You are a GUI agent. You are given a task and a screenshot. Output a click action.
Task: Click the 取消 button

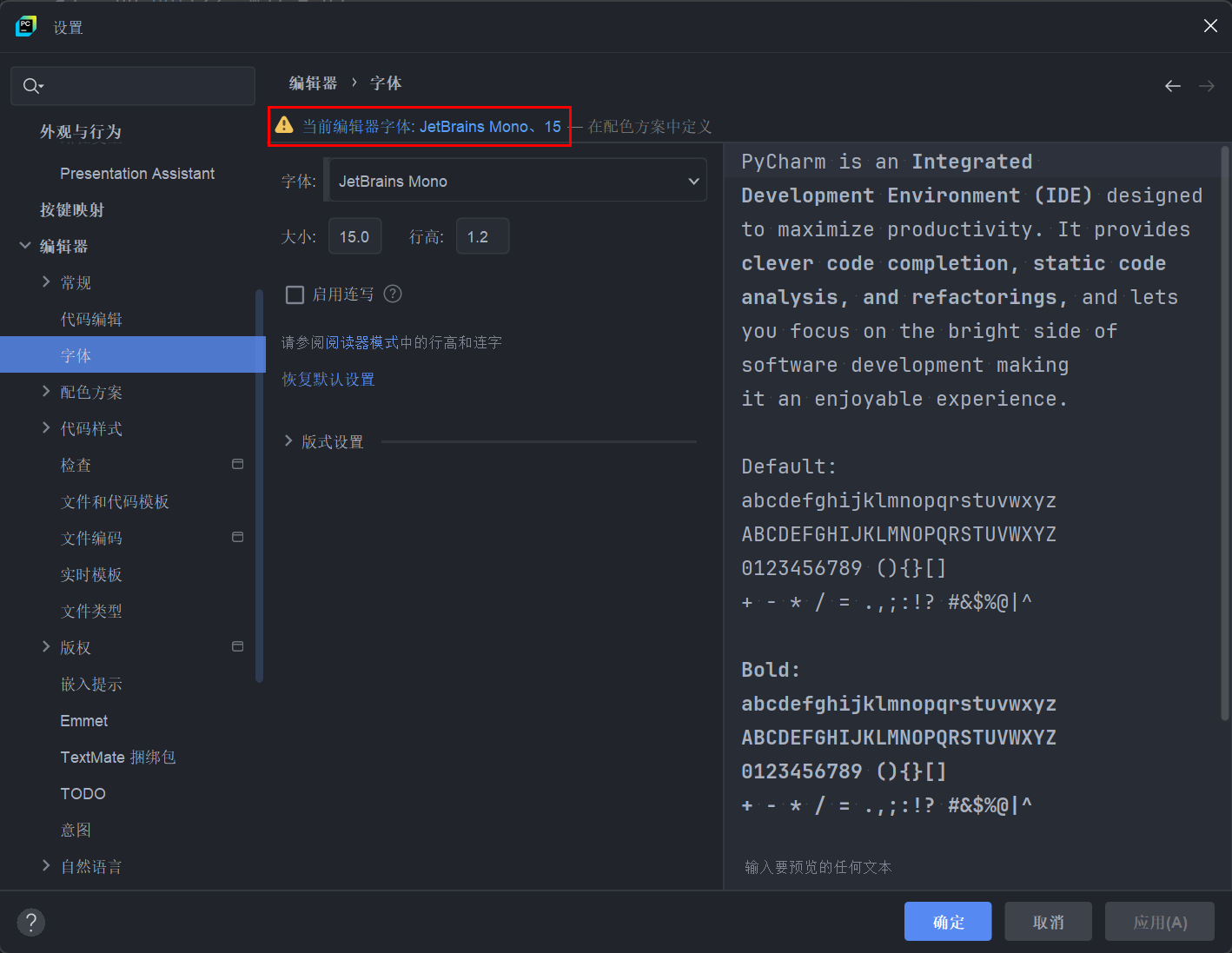coord(1048,922)
